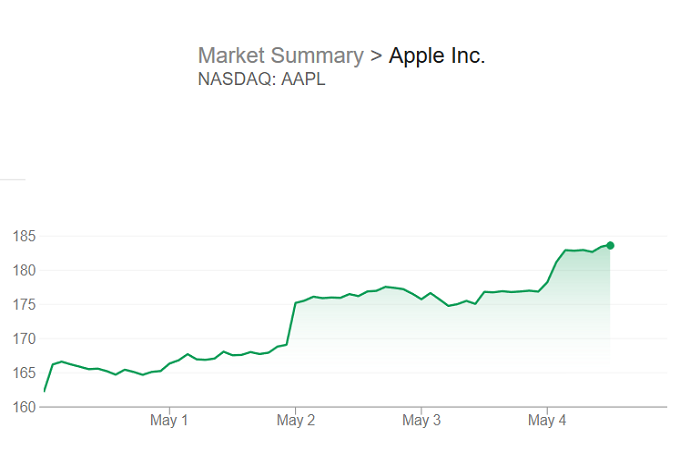Select the May 2 date marker

click(295, 421)
